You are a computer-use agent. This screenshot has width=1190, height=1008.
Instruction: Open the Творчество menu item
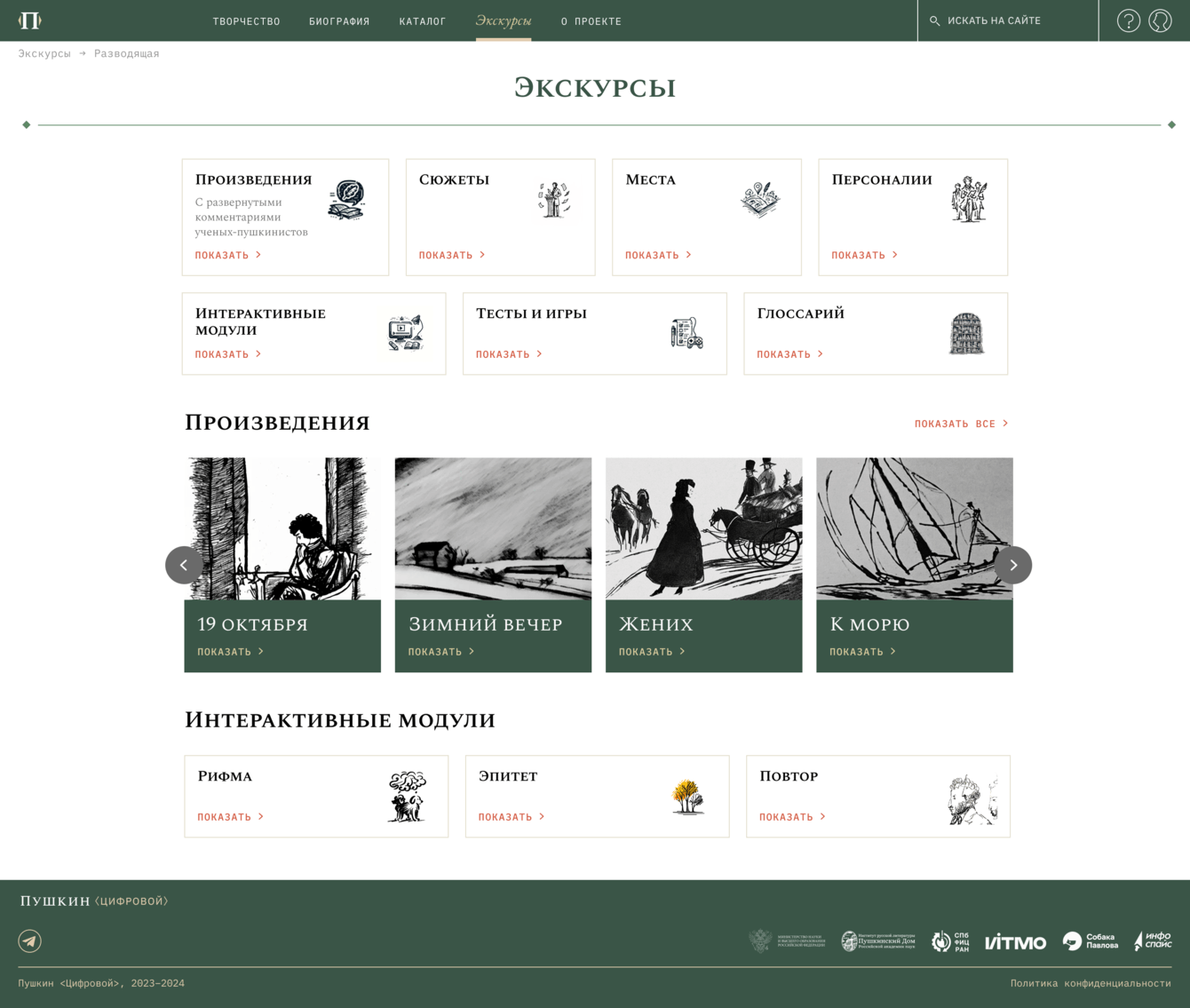pyautogui.click(x=247, y=21)
